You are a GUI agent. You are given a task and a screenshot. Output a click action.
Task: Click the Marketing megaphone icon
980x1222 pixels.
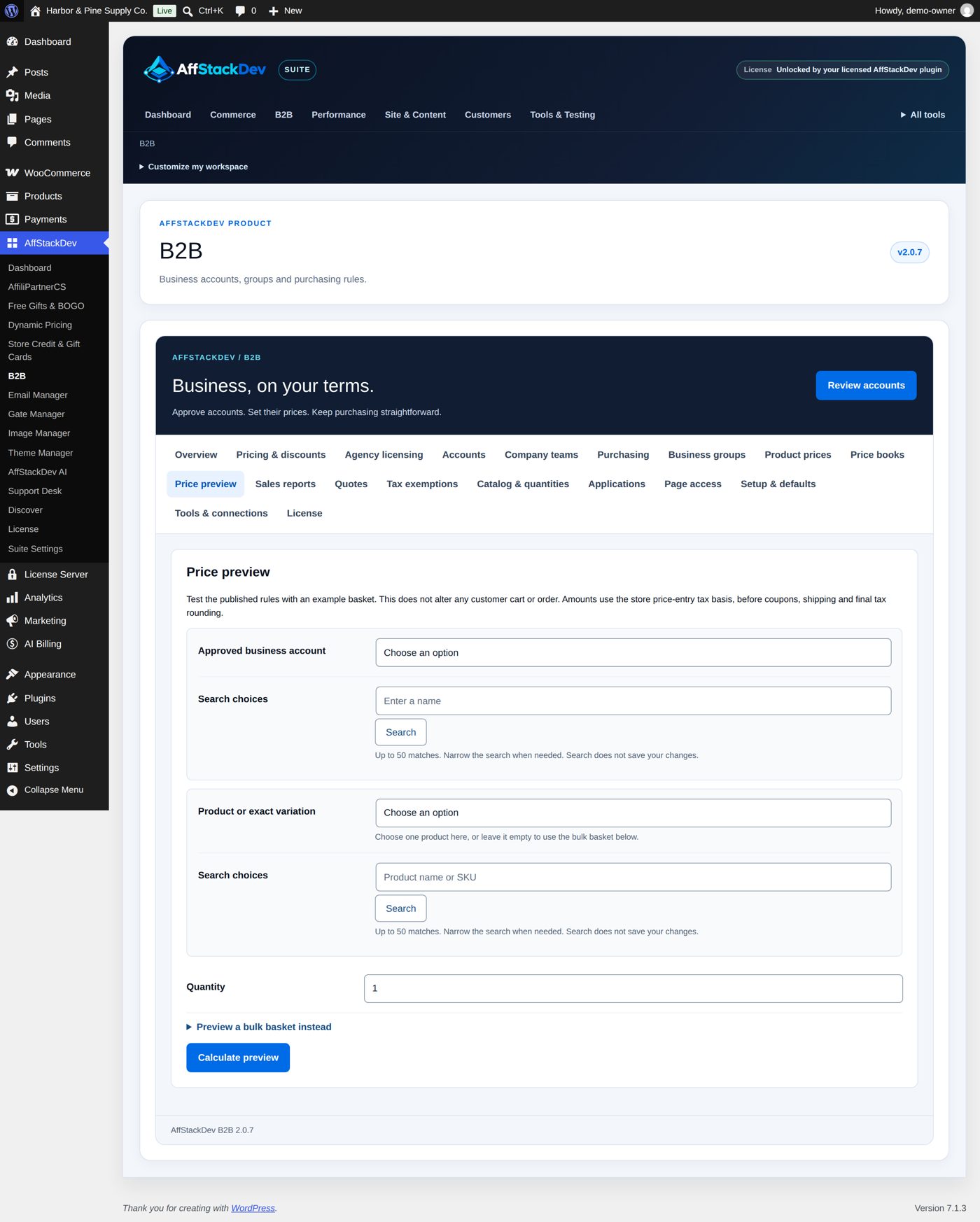click(12, 620)
